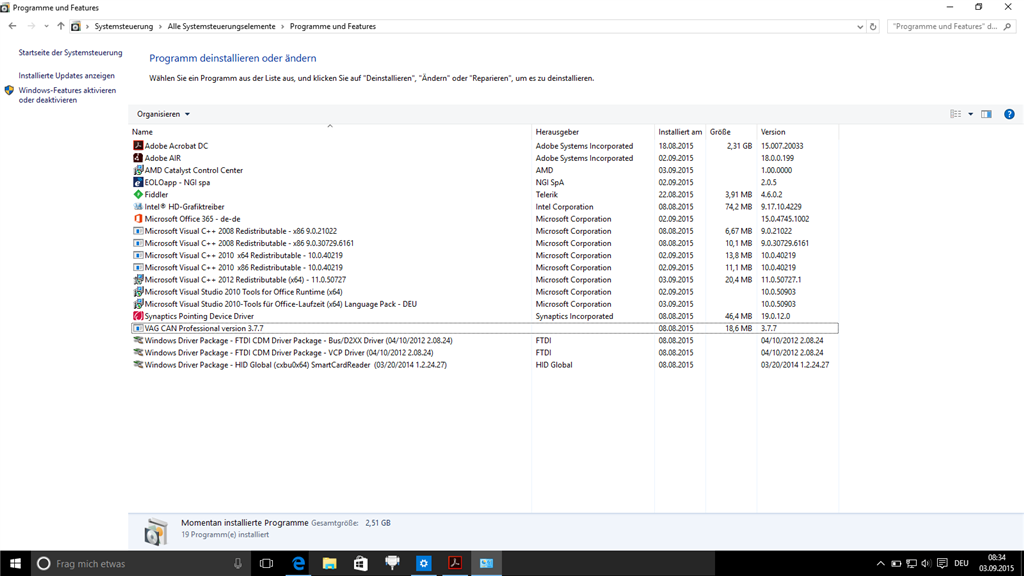This screenshot has height=576, width=1024.
Task: Click the 2,31 GB size cell
Action: pyautogui.click(x=739, y=146)
